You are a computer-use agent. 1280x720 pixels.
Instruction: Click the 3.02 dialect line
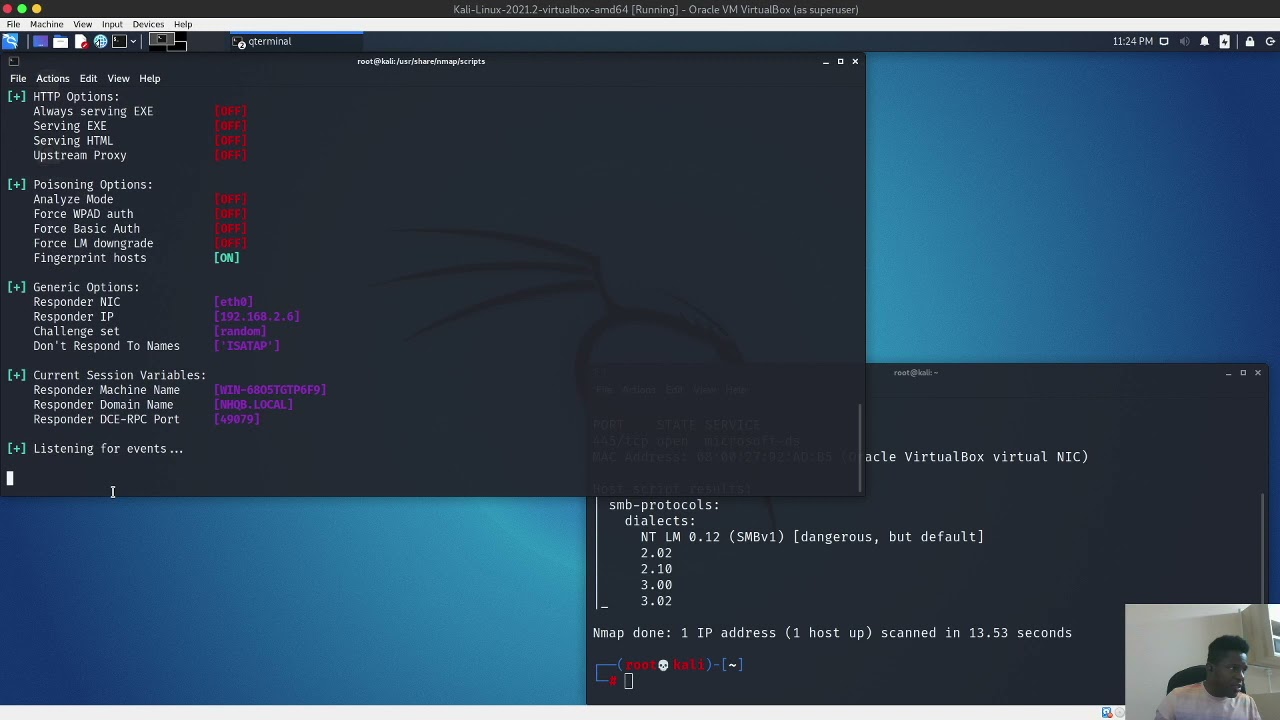pyautogui.click(x=656, y=601)
